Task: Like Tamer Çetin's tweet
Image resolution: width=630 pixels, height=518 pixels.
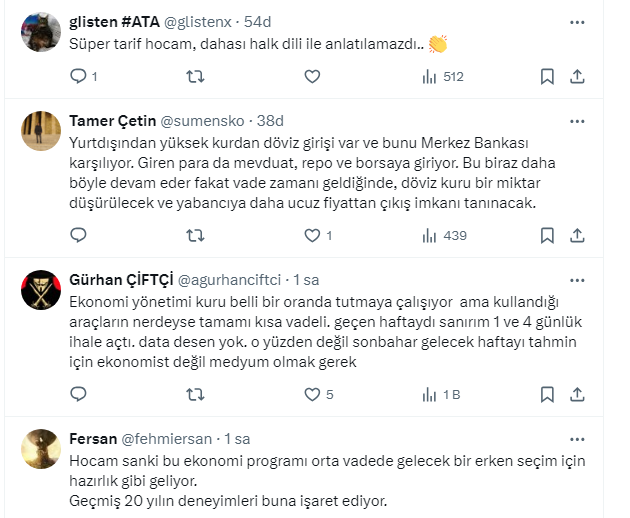Action: [x=312, y=236]
